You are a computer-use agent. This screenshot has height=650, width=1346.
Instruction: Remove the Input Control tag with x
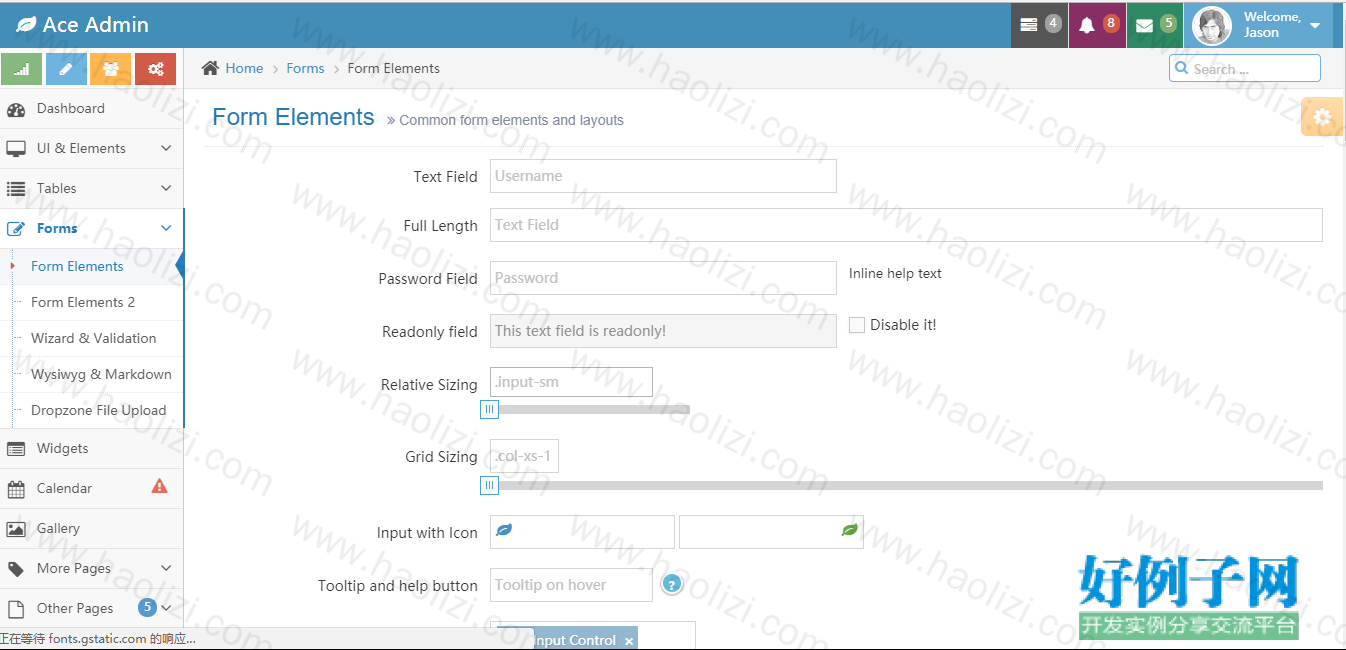[629, 641]
